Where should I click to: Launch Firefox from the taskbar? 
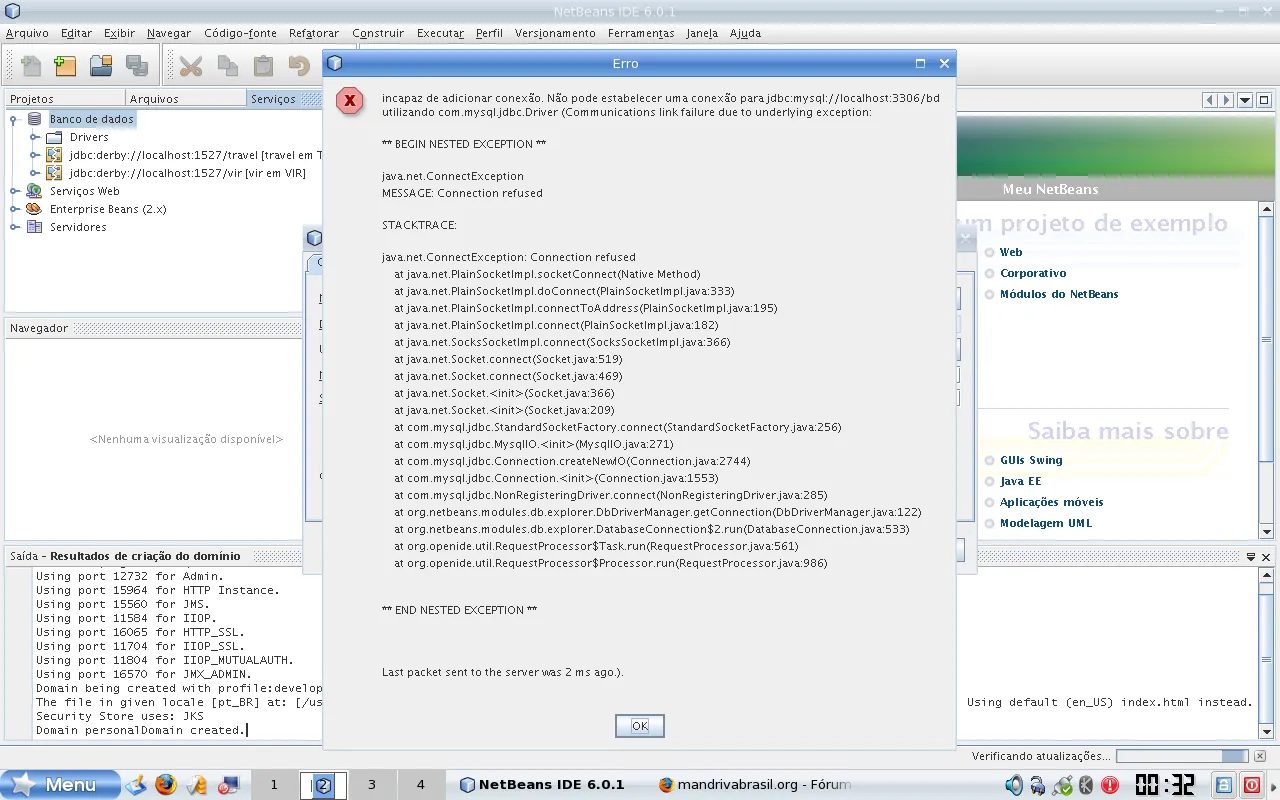coord(165,785)
